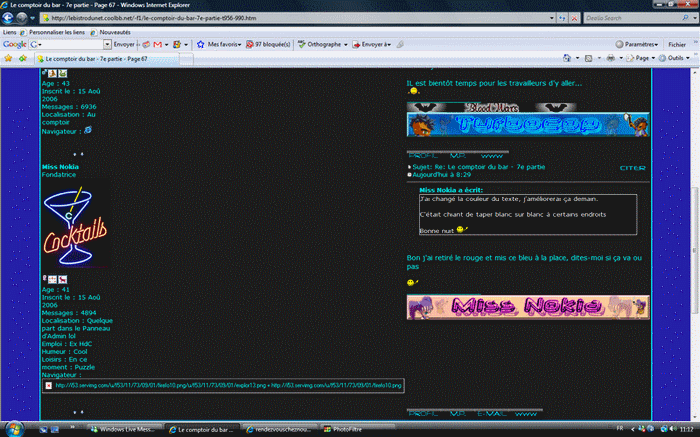Refresh the page with the refresh icon
Viewport: 700px width, 437px height.
coord(562,18)
